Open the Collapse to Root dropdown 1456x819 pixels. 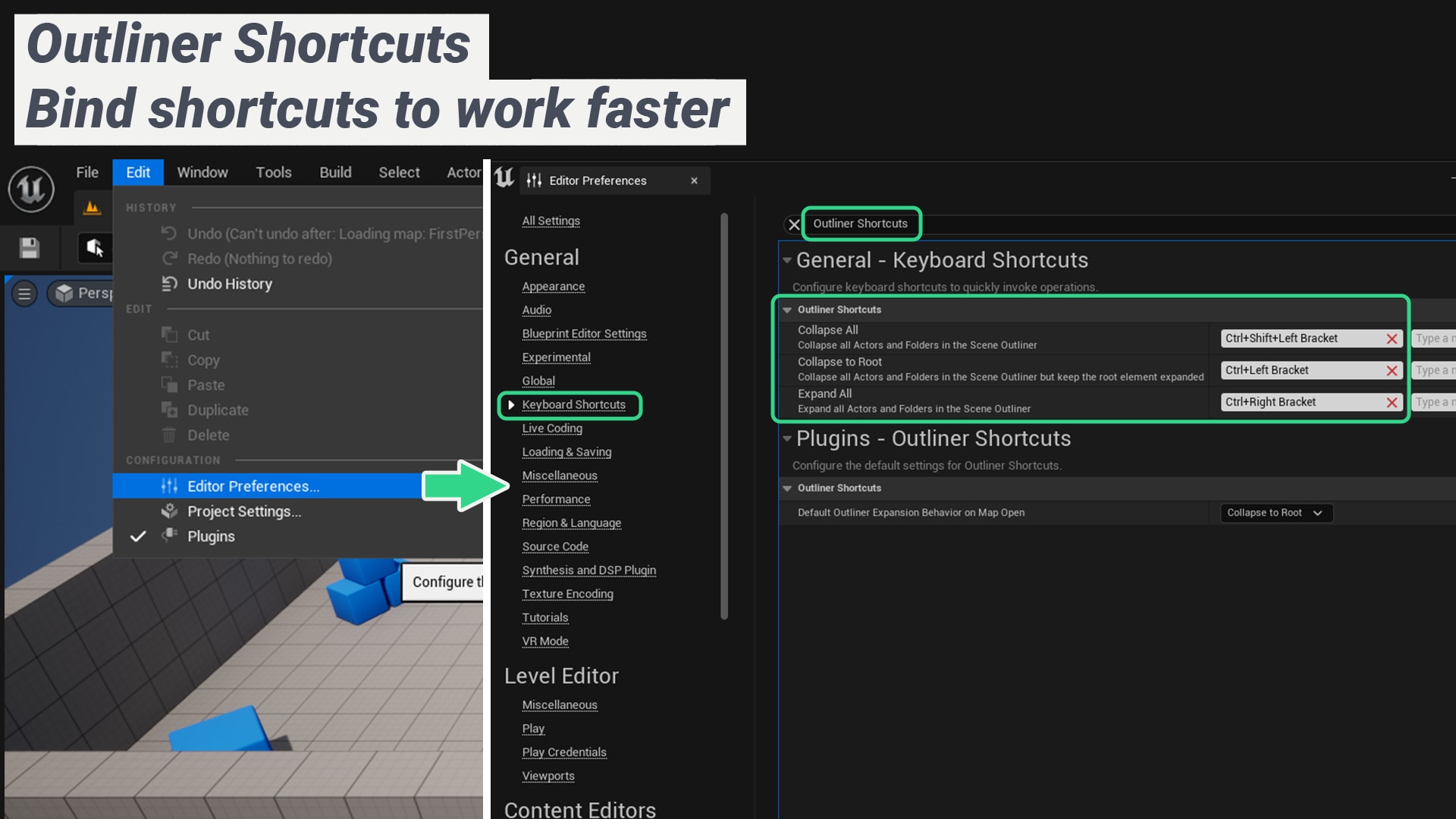1276,513
